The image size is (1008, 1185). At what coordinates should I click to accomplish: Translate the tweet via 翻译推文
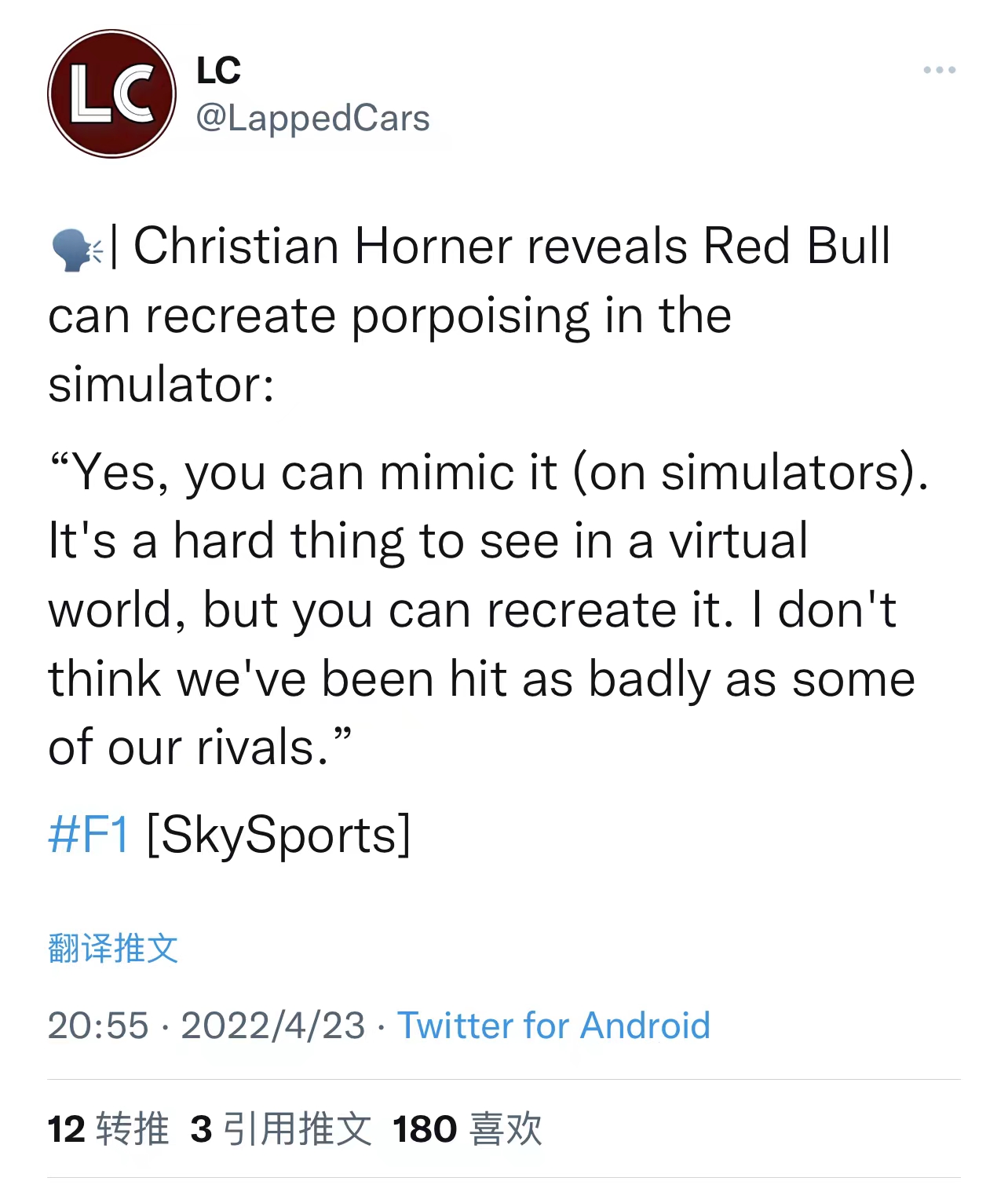(x=113, y=948)
